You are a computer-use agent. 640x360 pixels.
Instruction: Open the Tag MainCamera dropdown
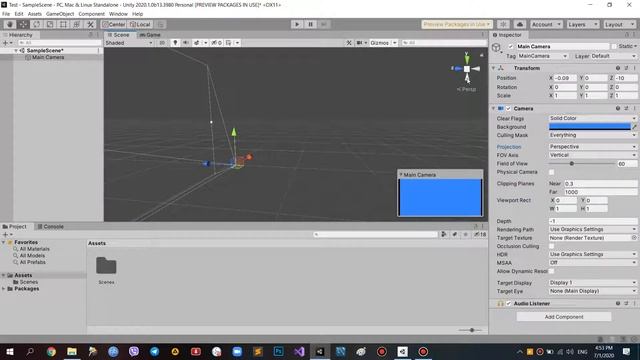tap(543, 56)
